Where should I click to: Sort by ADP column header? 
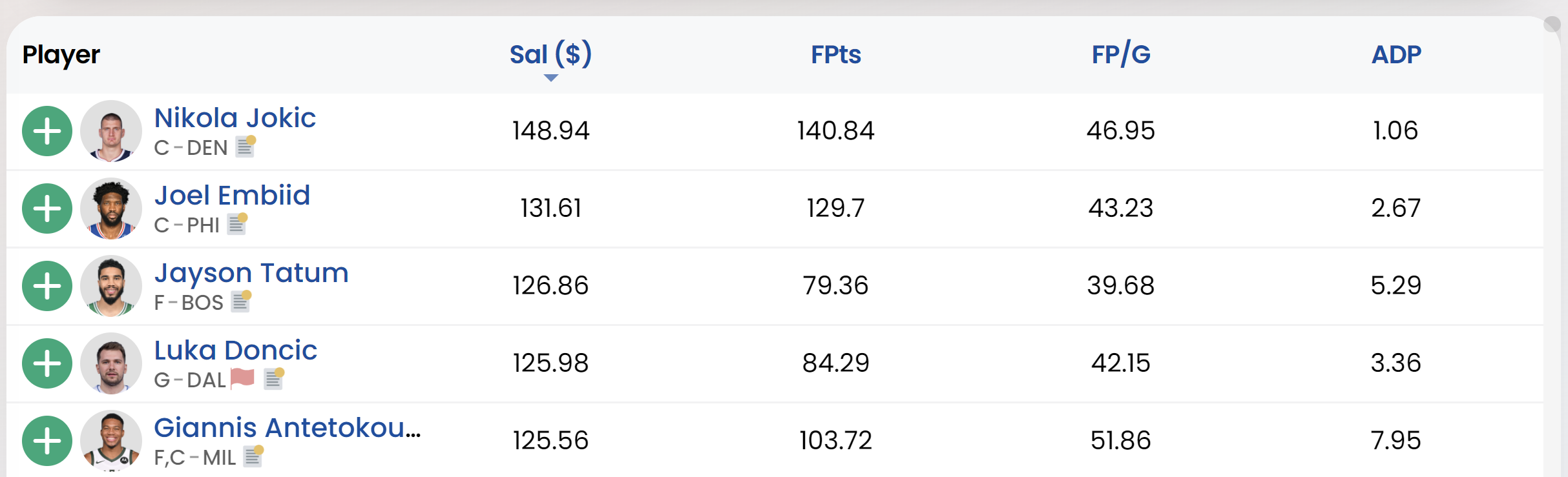(x=1396, y=55)
